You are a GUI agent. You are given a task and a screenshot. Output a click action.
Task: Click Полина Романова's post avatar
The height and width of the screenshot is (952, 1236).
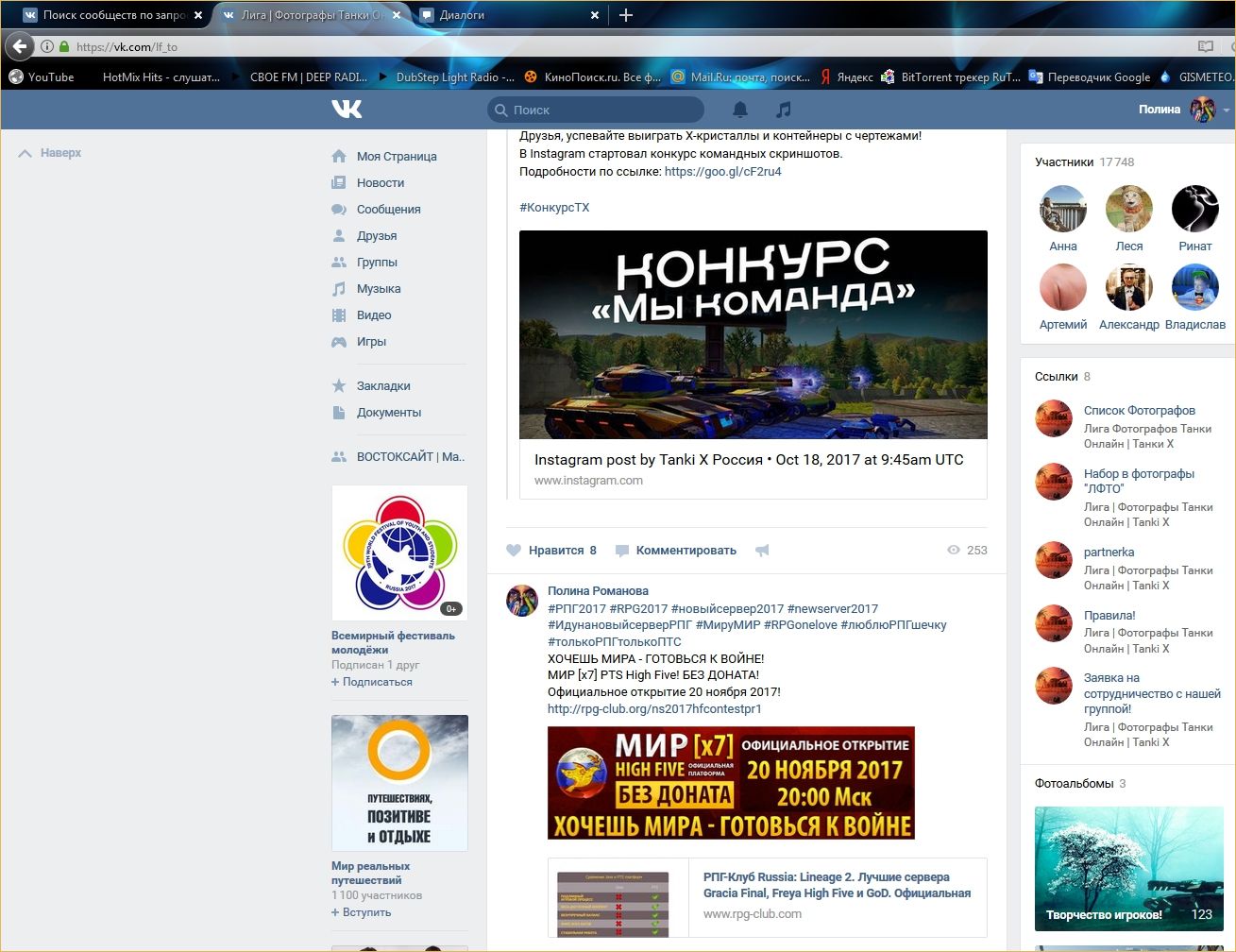point(522,600)
